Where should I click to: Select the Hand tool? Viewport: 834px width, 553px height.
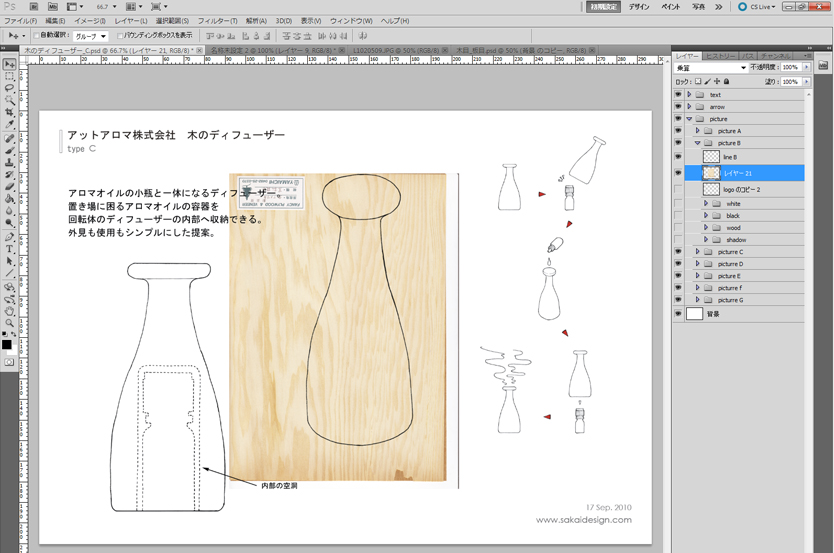point(9,310)
